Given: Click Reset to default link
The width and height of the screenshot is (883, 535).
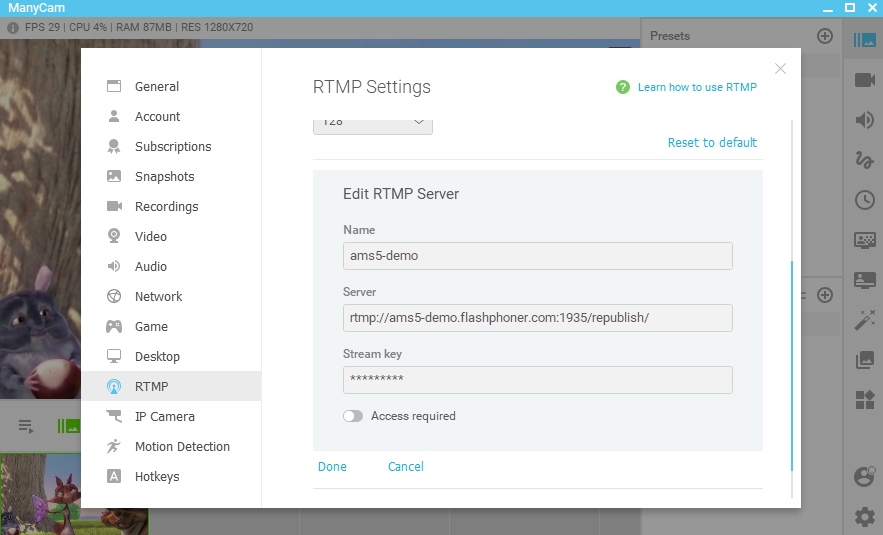Looking at the screenshot, I should pos(712,143).
